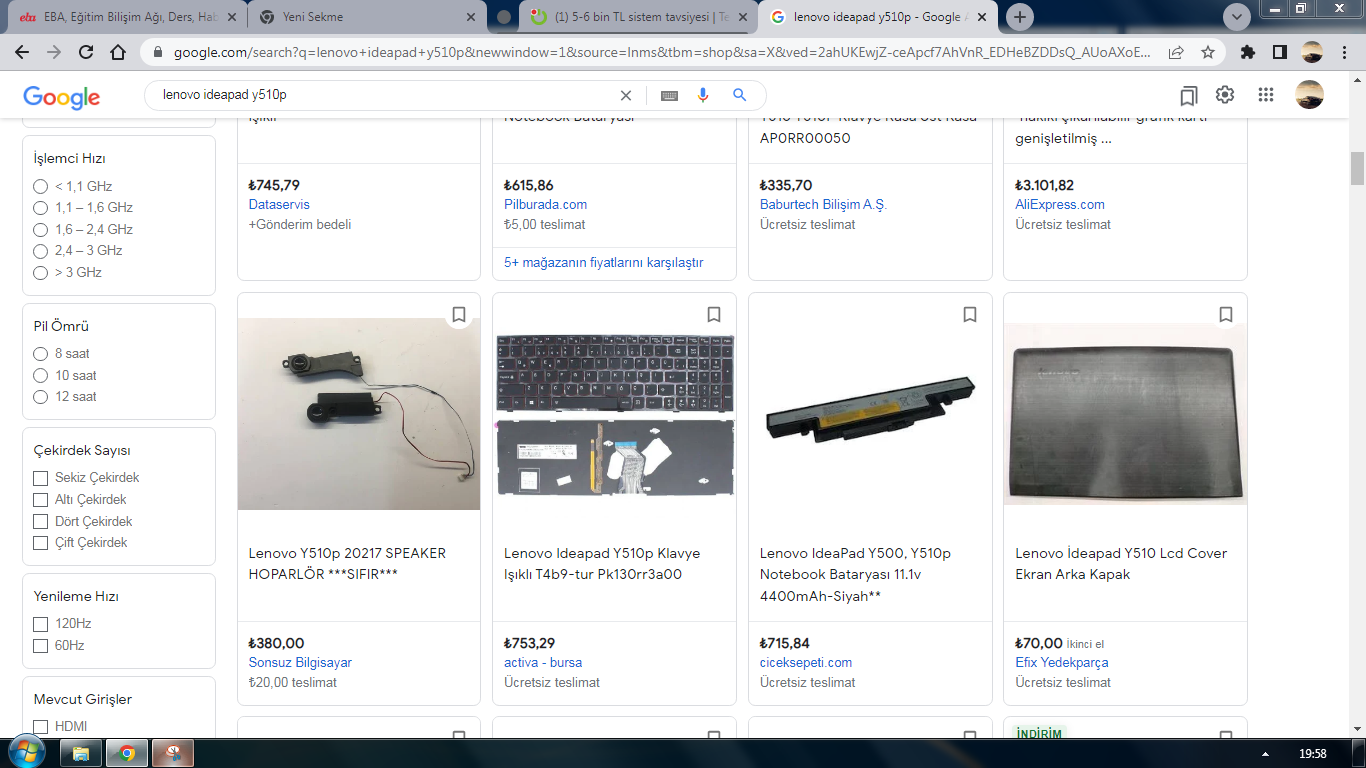1366x768 pixels.
Task: Select 8 saat battery life
Action: tap(40, 354)
